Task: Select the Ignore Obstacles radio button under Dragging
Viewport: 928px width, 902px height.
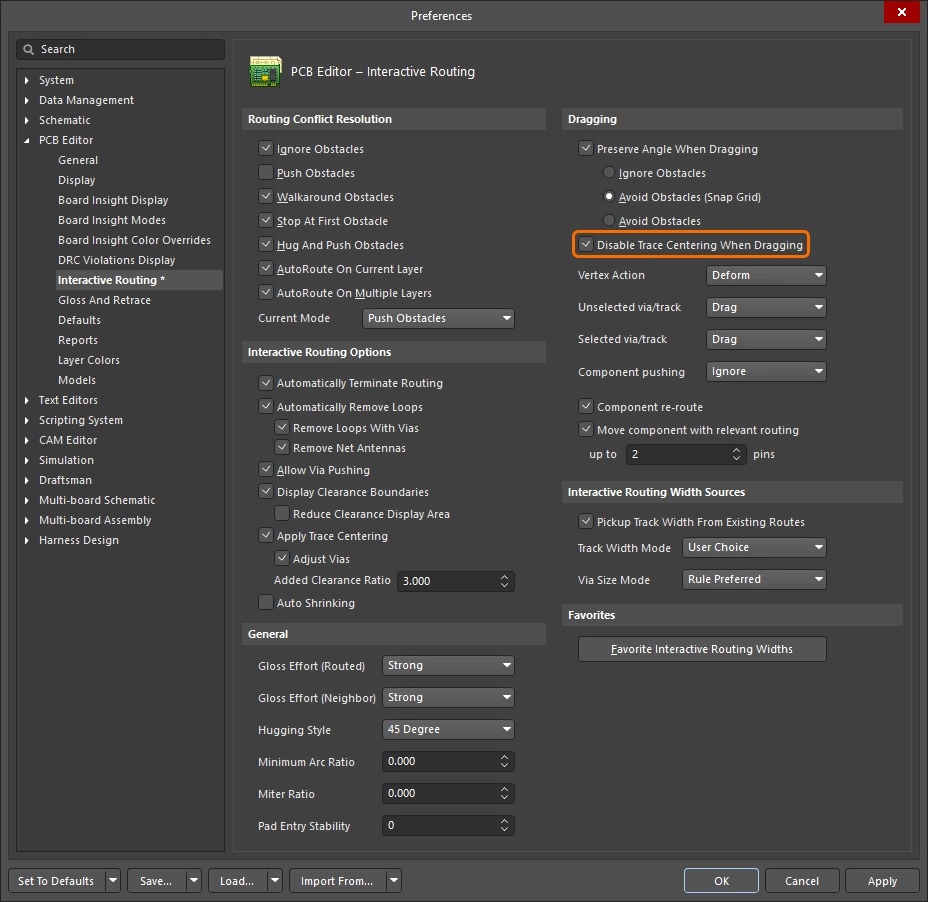Action: point(608,172)
